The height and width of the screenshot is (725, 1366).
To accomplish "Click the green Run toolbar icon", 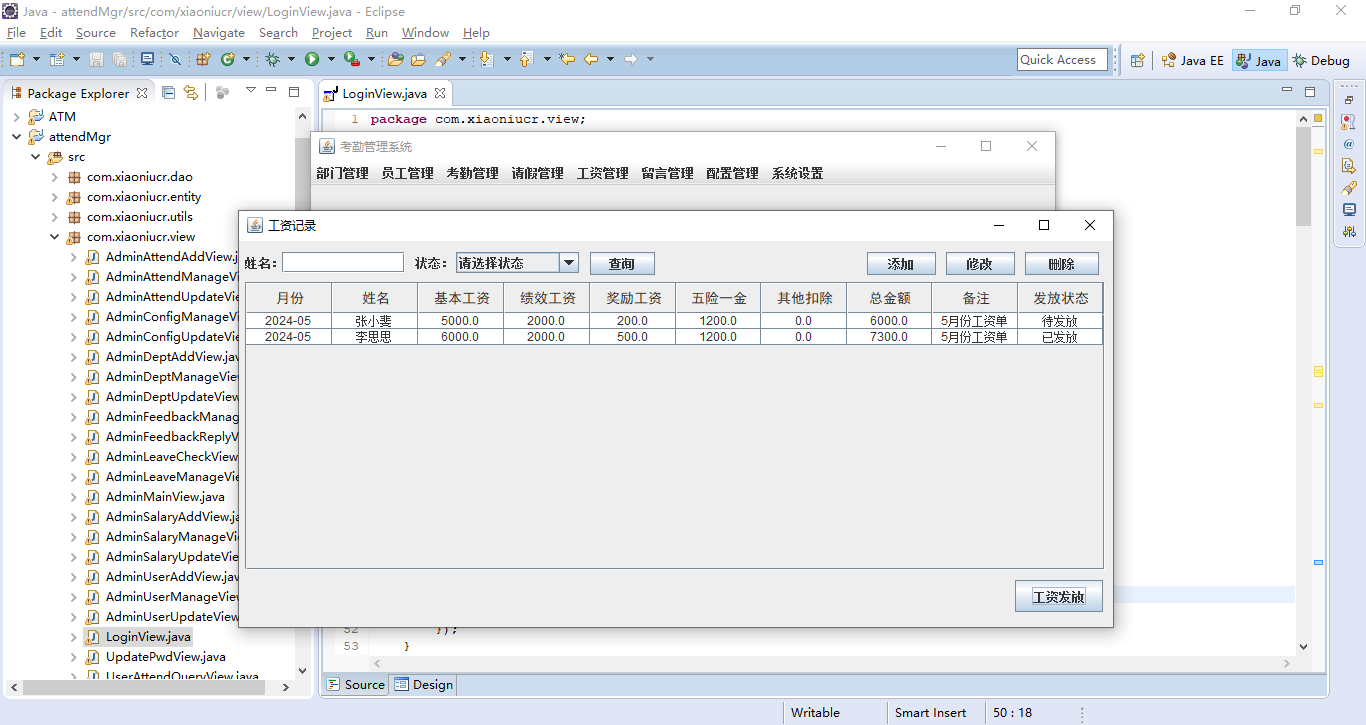I will 312,59.
